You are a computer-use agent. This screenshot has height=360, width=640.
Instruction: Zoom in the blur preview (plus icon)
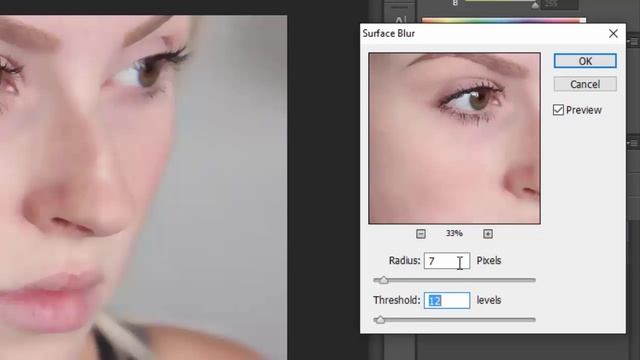(488, 233)
